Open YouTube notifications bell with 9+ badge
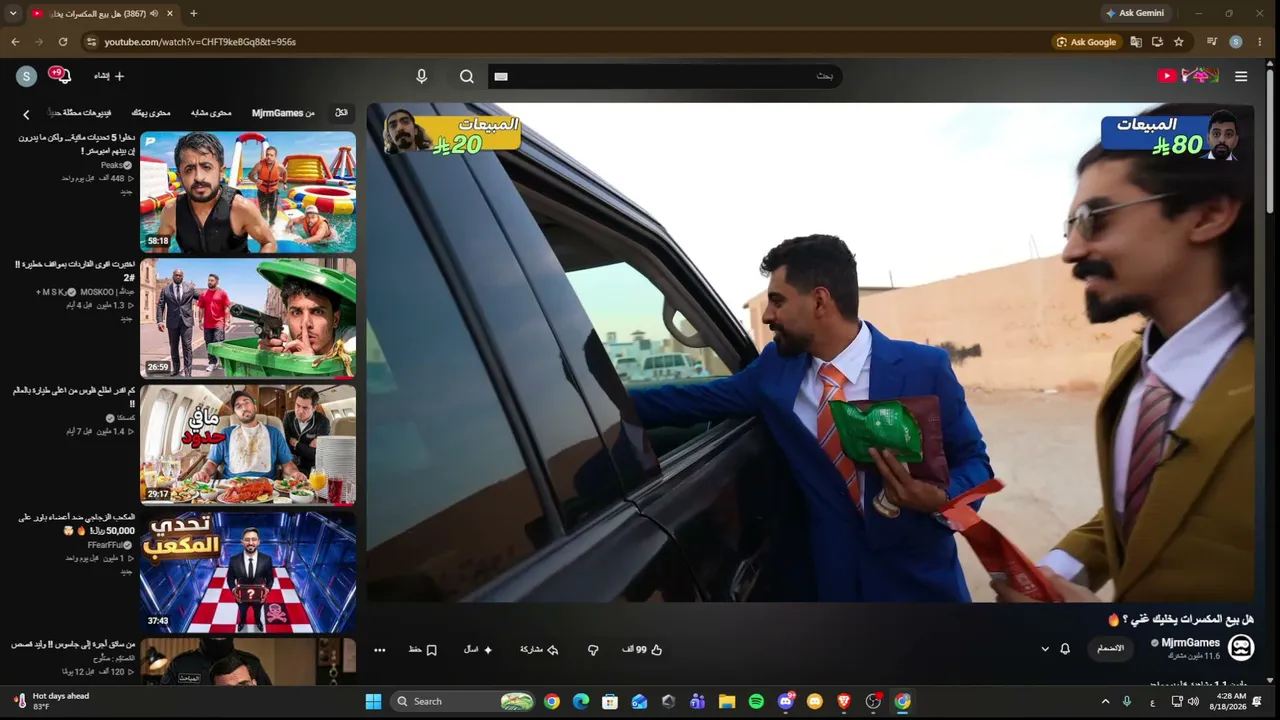 [62, 76]
